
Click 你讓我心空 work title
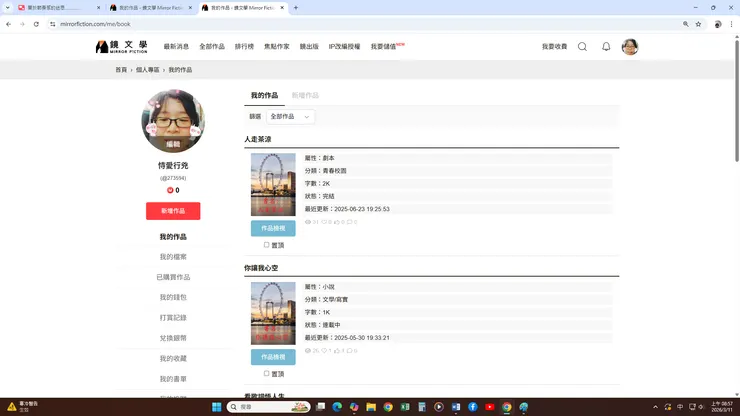[261, 268]
